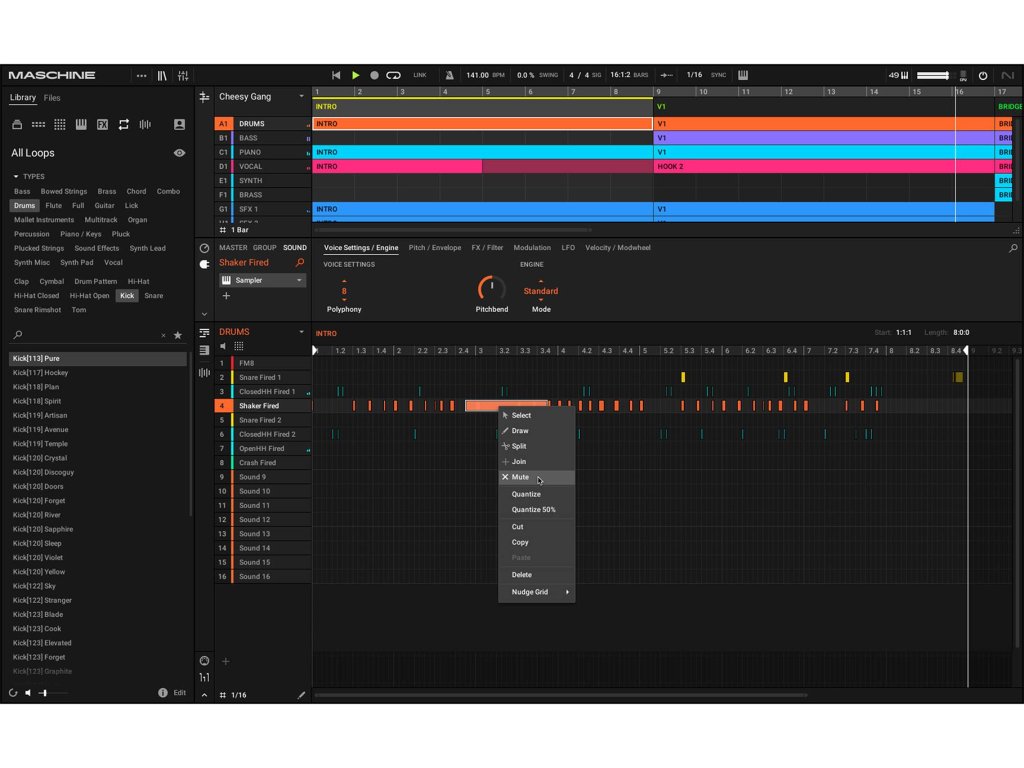Switch to the Files tab
Image resolution: width=1024 pixels, height=768 pixels.
pyautogui.click(x=52, y=98)
